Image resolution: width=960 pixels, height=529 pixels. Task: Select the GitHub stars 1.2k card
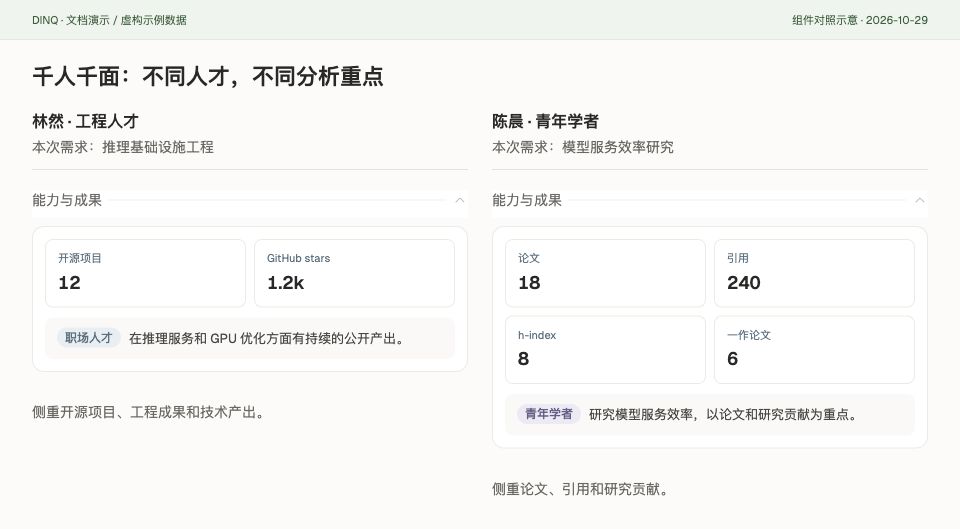pyautogui.click(x=354, y=273)
